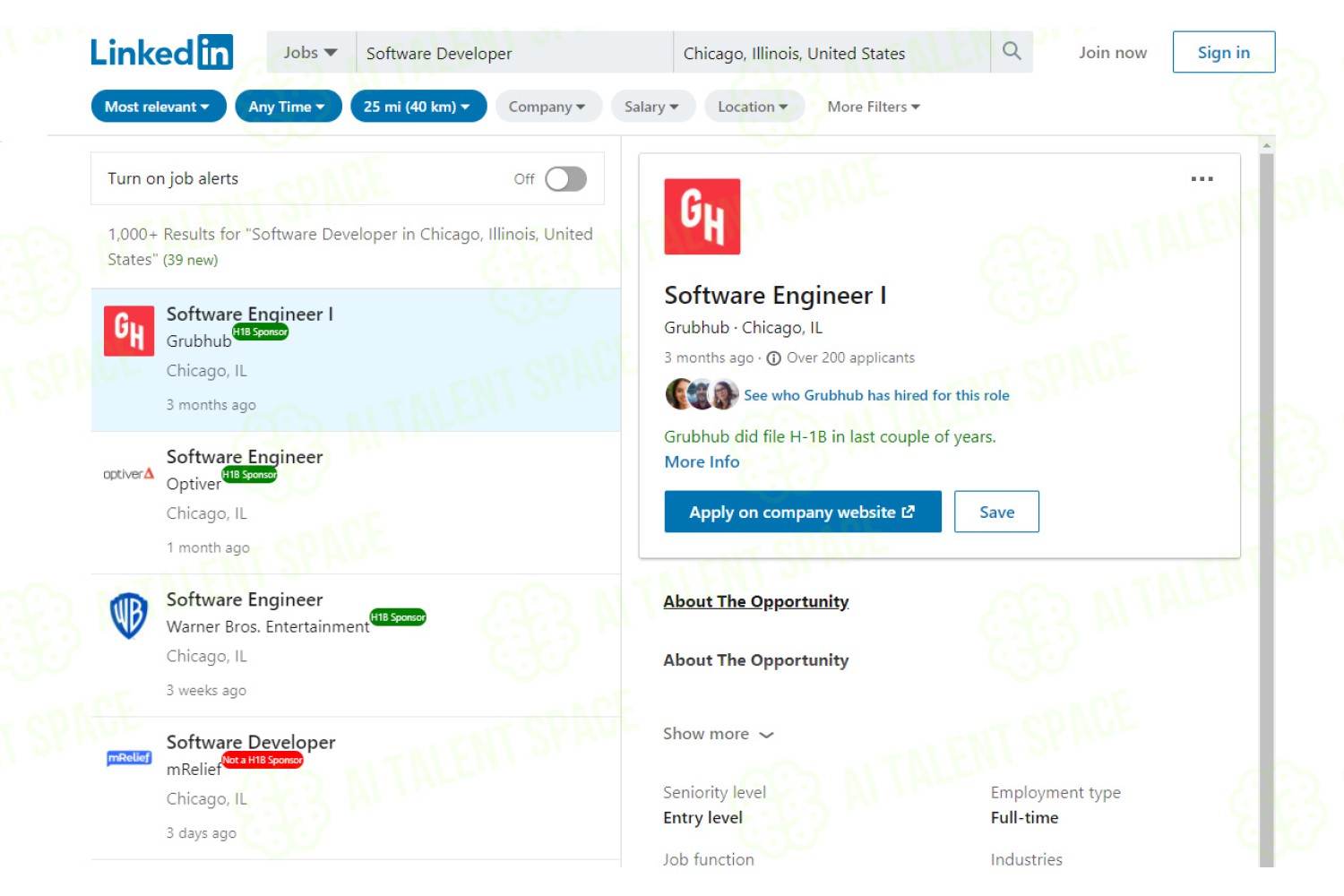Select the Software Developer mRelief listing
The width and height of the screenshot is (1344, 896).
(x=356, y=788)
